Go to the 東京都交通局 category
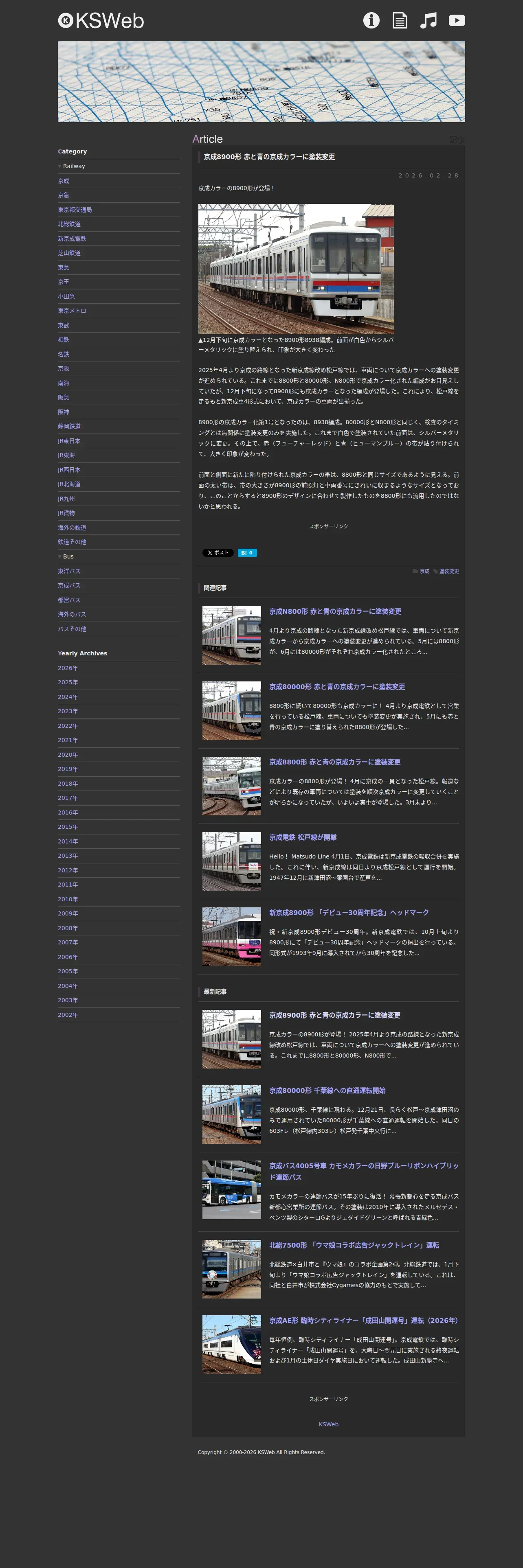The width and height of the screenshot is (523, 1568). 75,210
